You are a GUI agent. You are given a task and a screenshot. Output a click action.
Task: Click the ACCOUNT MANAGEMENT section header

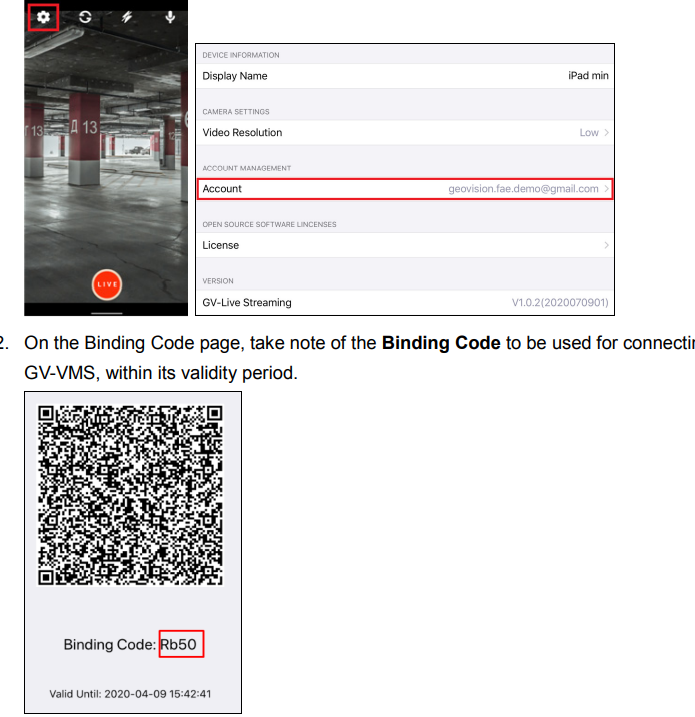point(247,168)
